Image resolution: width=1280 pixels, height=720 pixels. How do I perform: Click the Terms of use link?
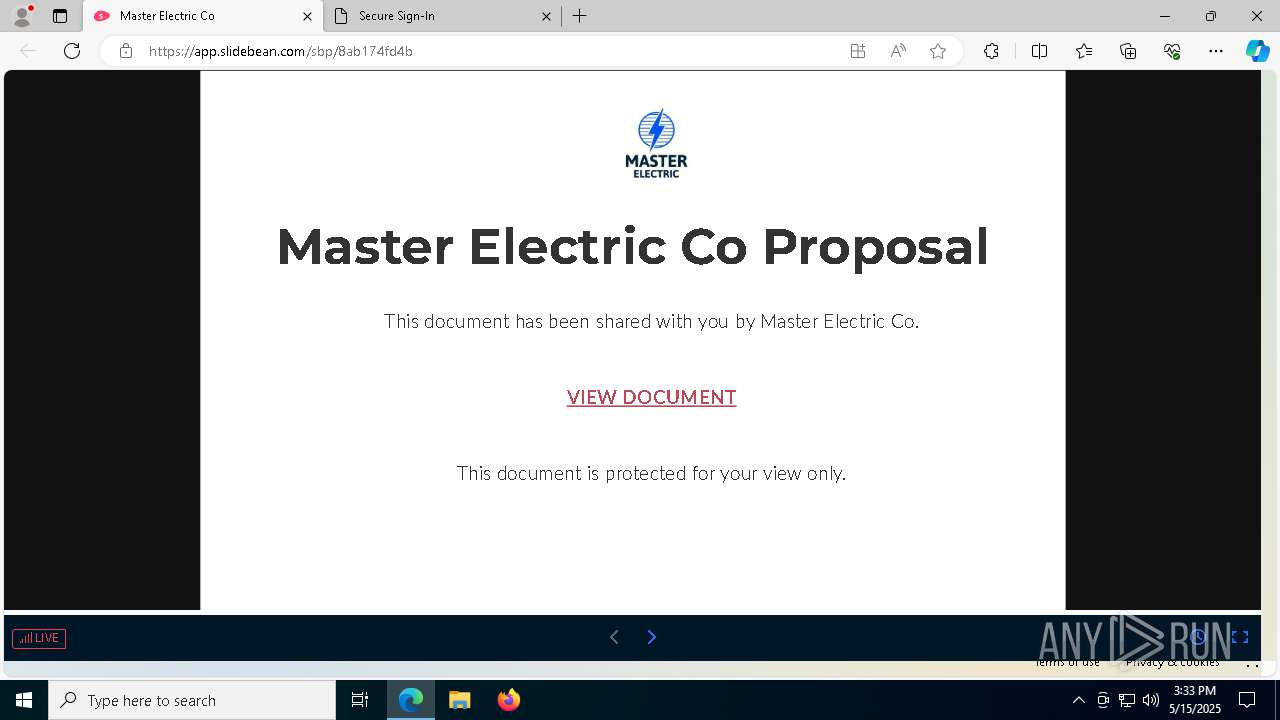click(1067, 662)
